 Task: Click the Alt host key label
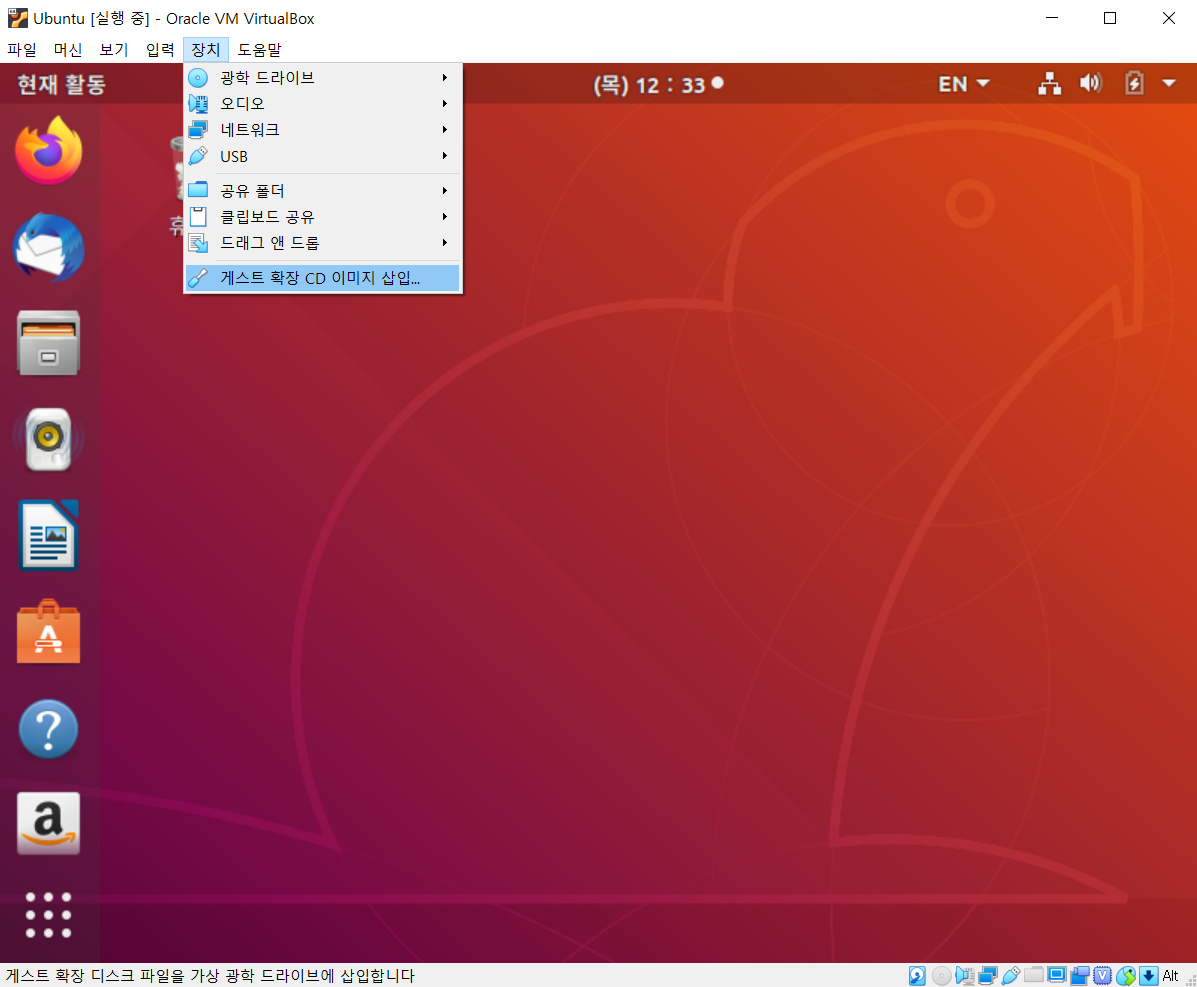pos(1170,975)
